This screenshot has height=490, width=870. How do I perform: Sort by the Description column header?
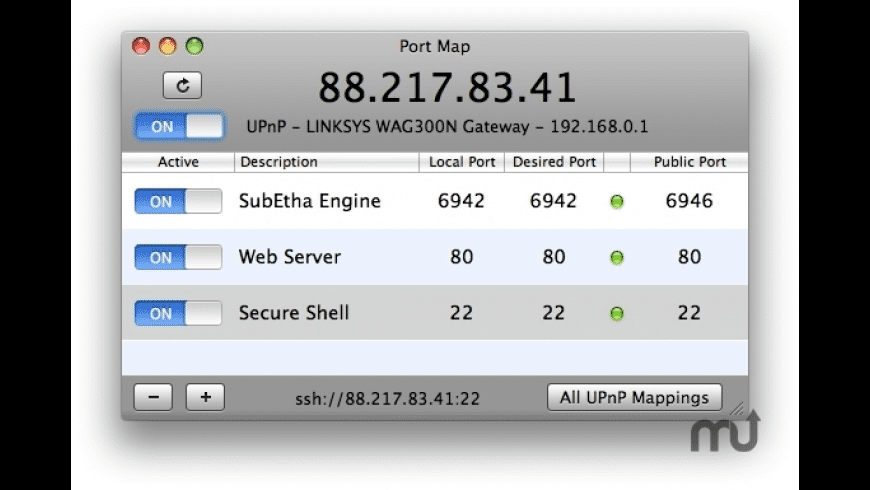pos(326,162)
